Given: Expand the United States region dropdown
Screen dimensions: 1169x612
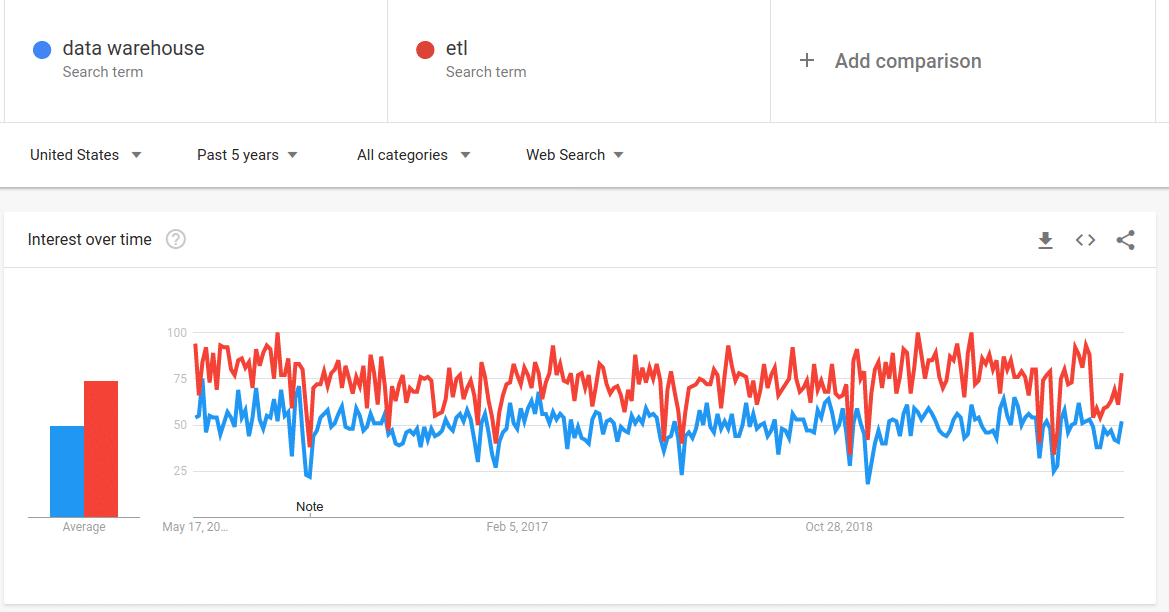Looking at the screenshot, I should coord(86,155).
